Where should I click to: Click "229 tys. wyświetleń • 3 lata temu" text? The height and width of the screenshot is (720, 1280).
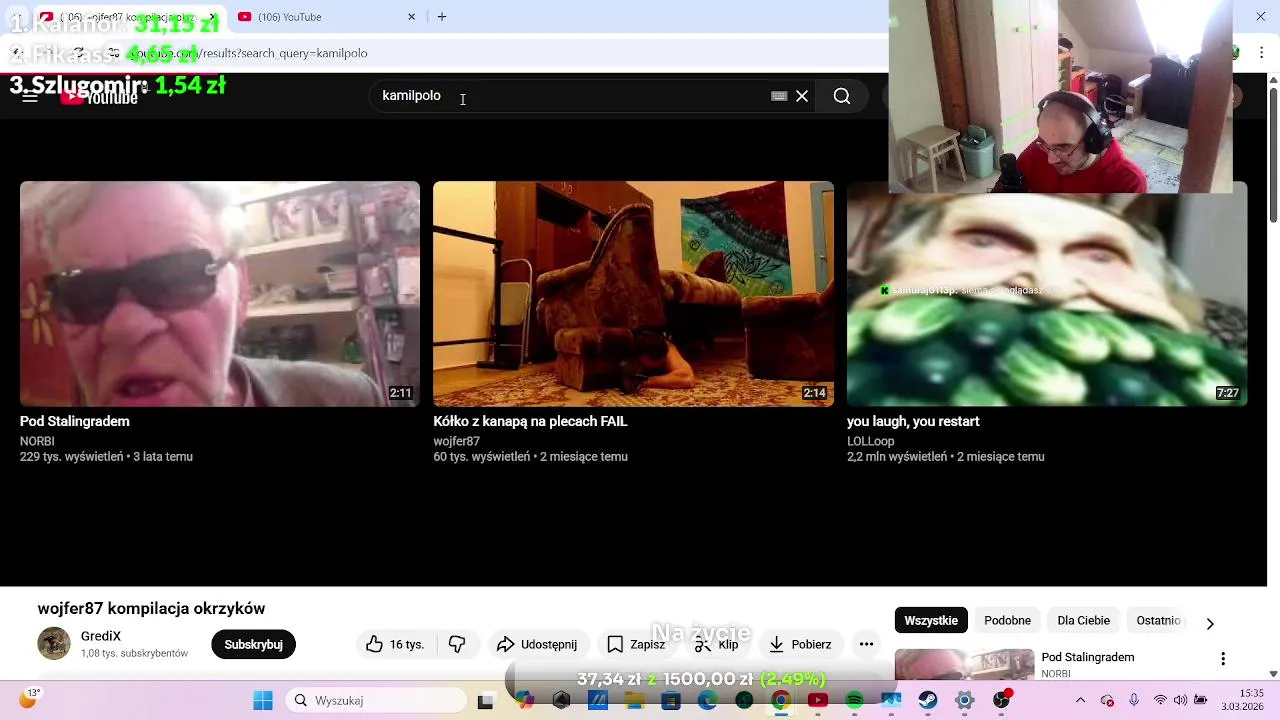pyautogui.click(x=106, y=456)
